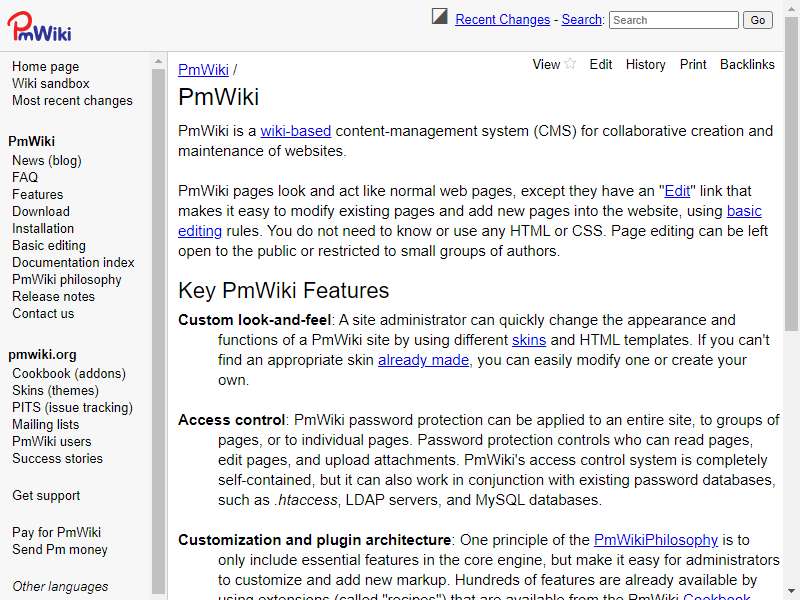Switch to the View action tab
The height and width of the screenshot is (600, 800).
(x=546, y=64)
